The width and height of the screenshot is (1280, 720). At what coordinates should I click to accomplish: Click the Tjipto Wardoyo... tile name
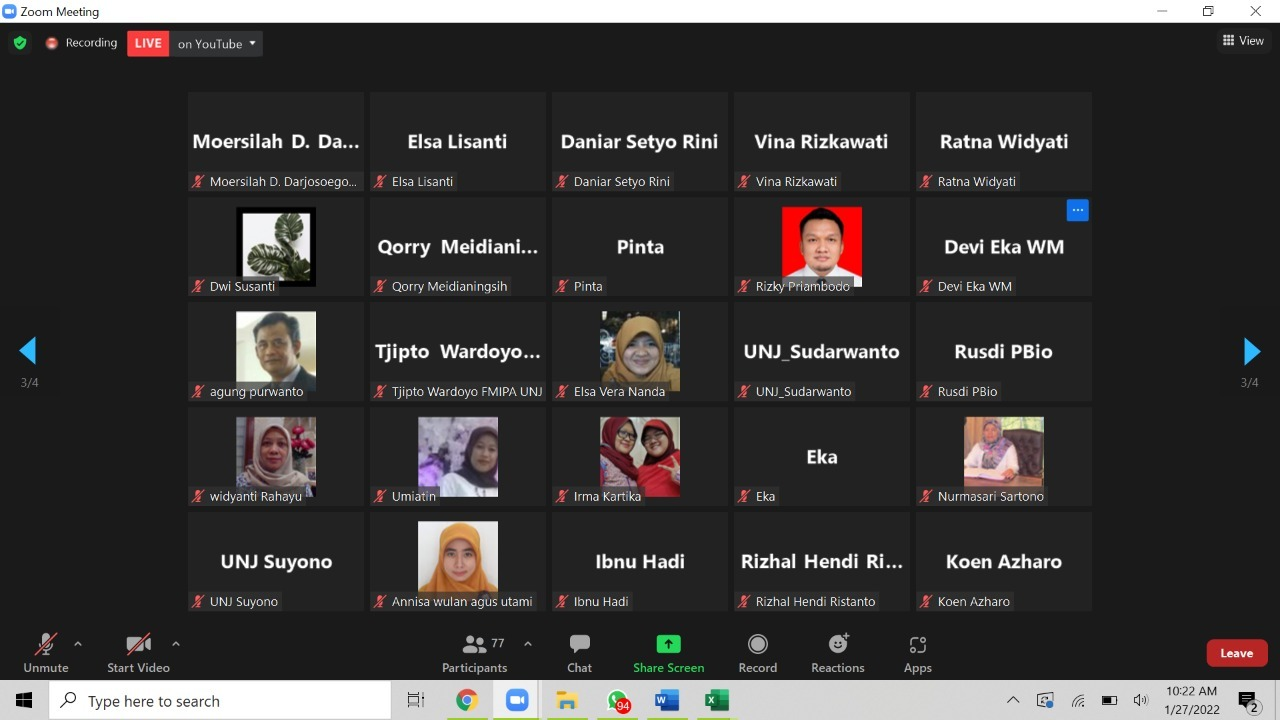(458, 352)
